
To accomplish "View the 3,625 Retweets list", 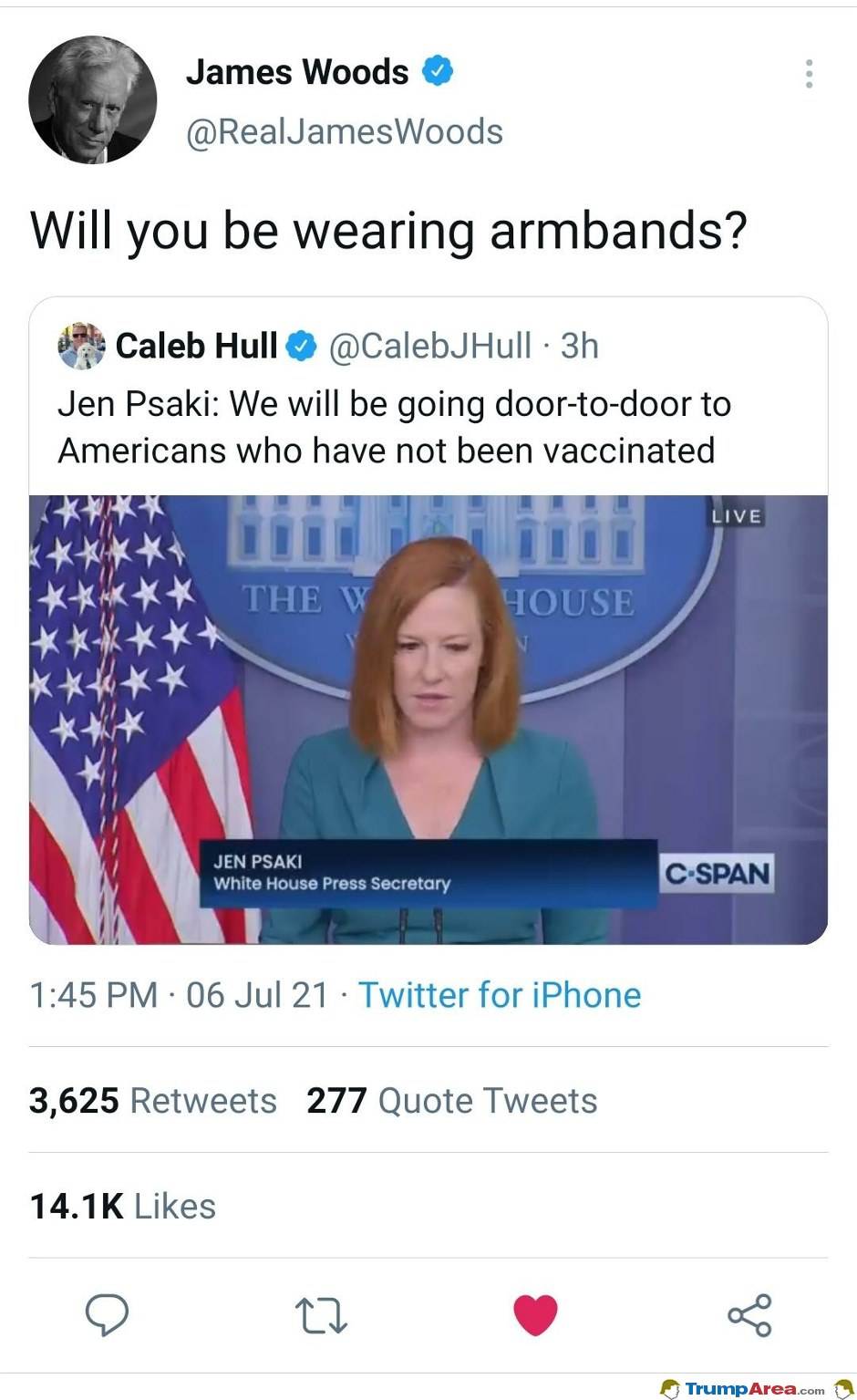I will (152, 1101).
